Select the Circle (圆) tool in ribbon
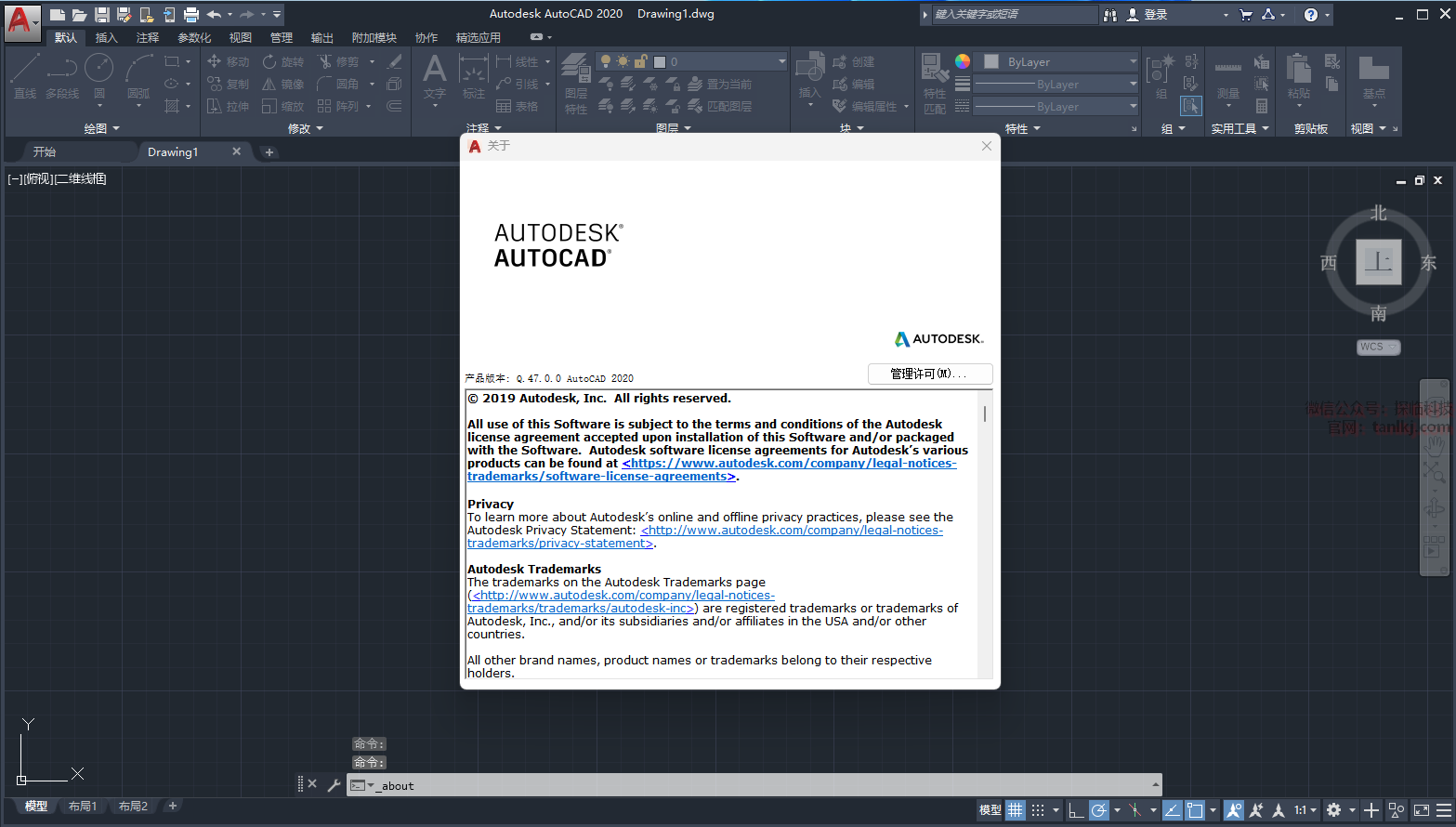Viewport: 1456px width, 827px height. [98, 74]
